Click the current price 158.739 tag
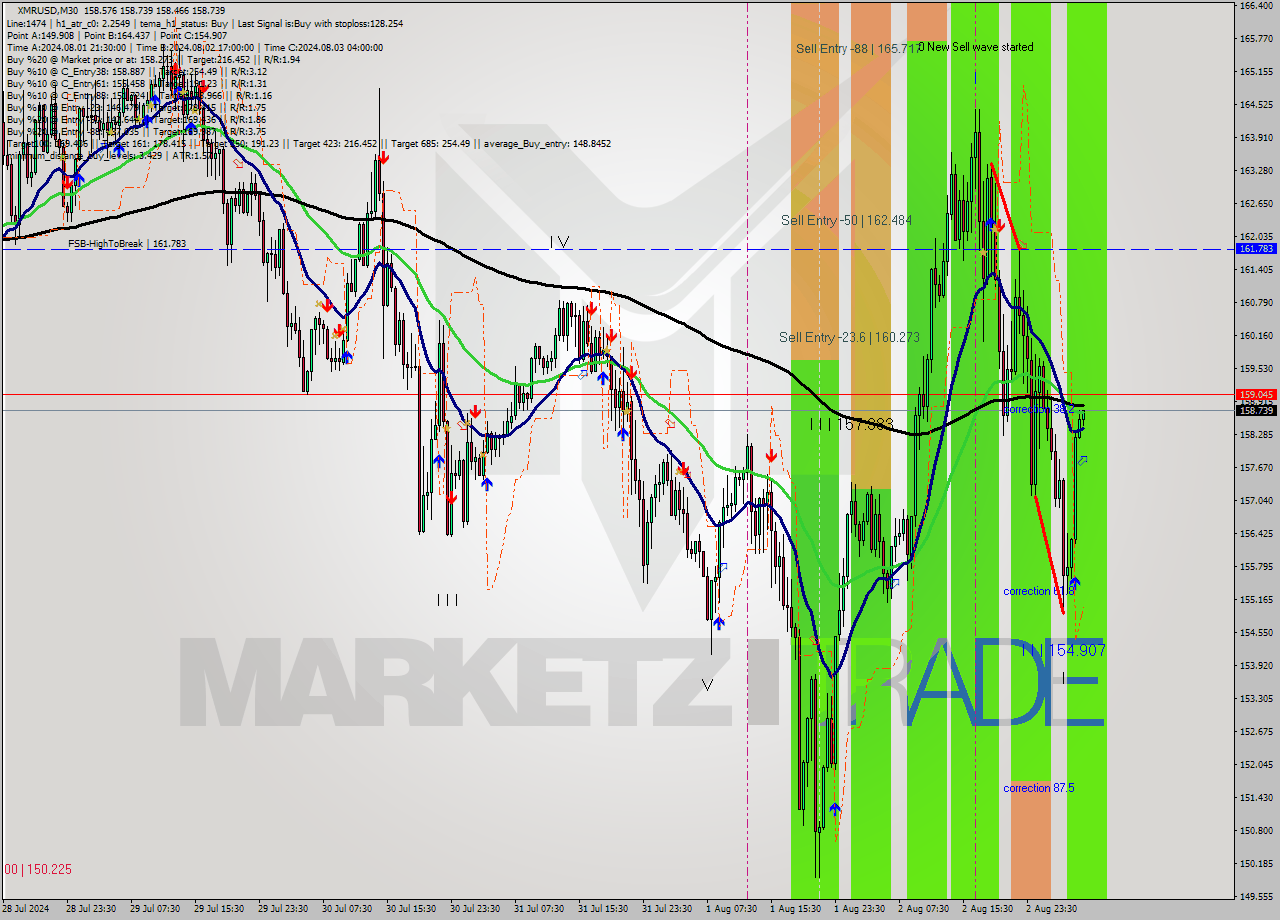 pyautogui.click(x=1256, y=410)
